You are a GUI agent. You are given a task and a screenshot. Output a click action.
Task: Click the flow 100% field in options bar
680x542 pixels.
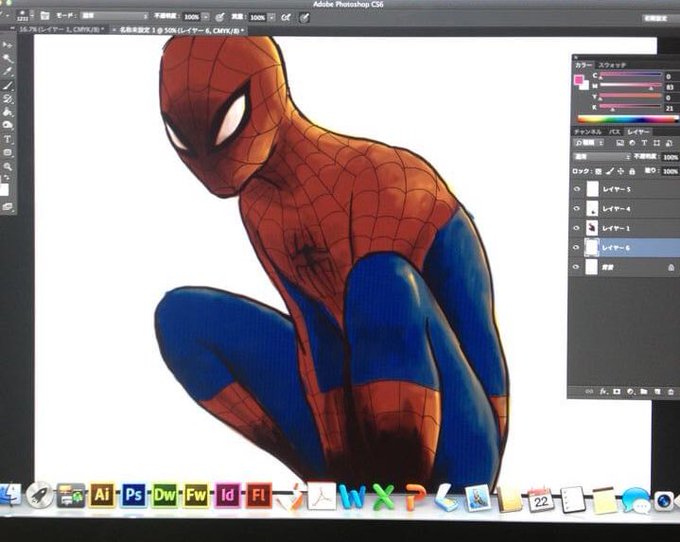(x=257, y=17)
